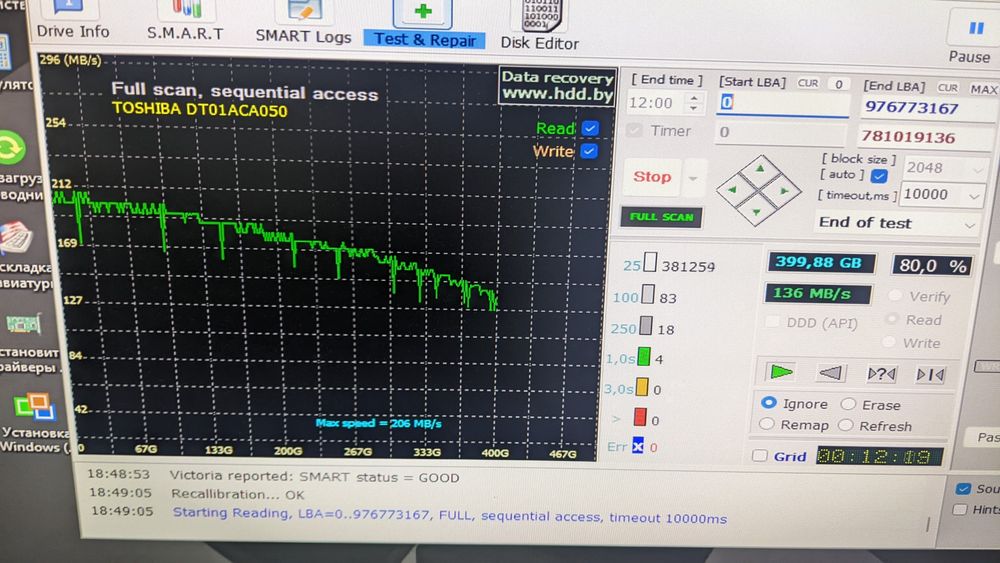1000x563 pixels.
Task: Click the 100 ms block color swatch
Action: click(x=648, y=294)
